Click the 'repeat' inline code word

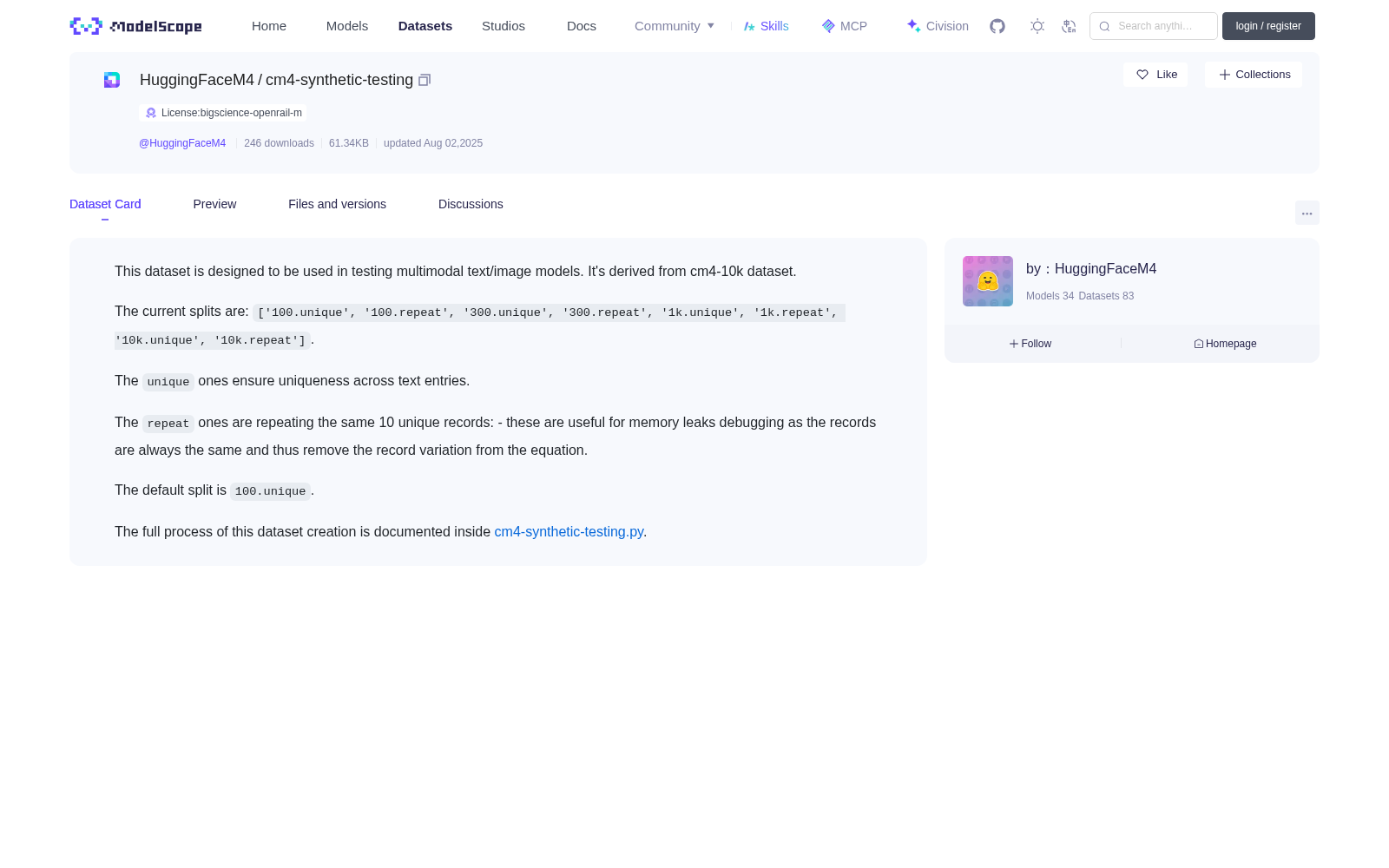168,424
